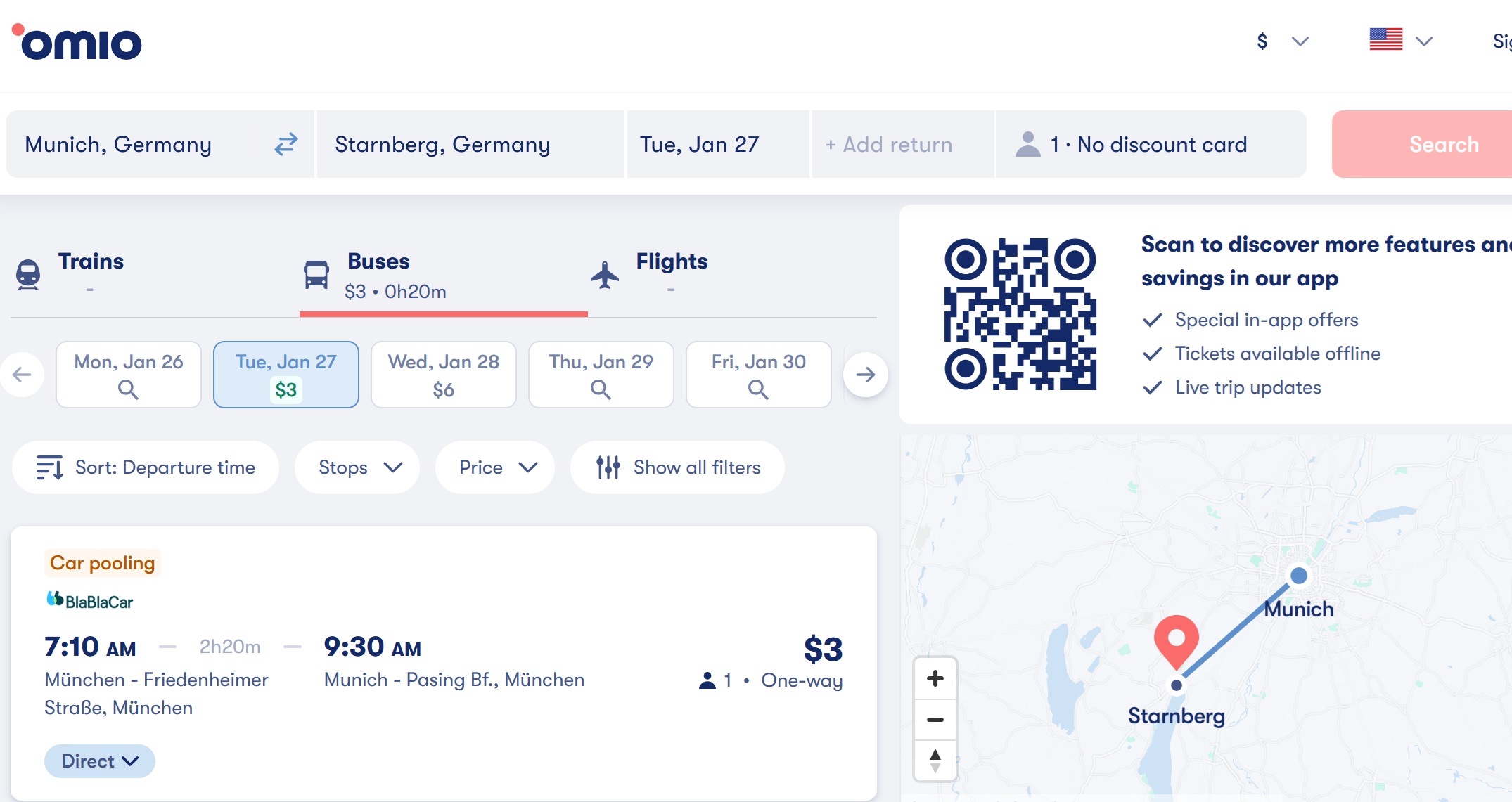The image size is (1512, 802).
Task: Open the currency dropdown
Action: point(1282,41)
